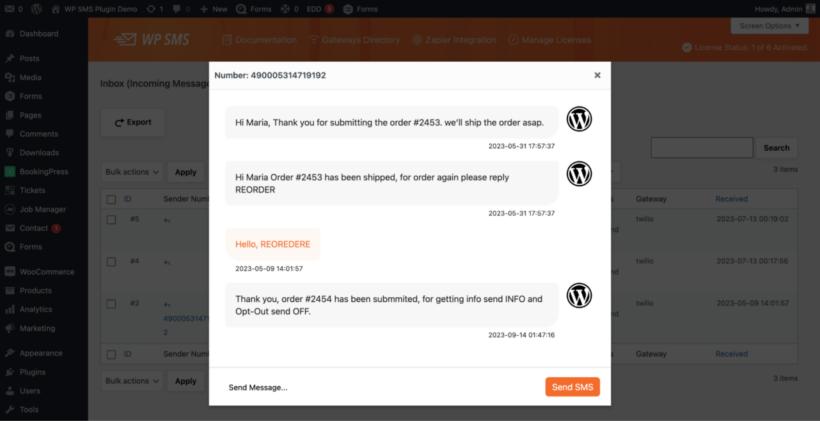
Task: Select the checkbox for message #4
Action: click(x=111, y=261)
